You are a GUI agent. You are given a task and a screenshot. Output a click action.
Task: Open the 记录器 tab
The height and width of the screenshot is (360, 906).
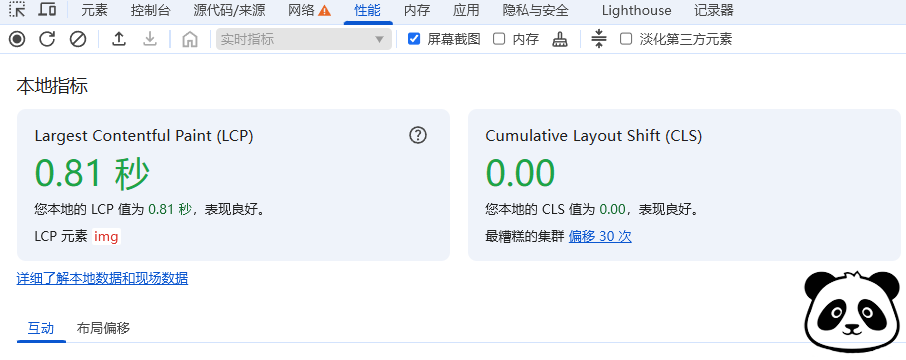pyautogui.click(x=714, y=10)
